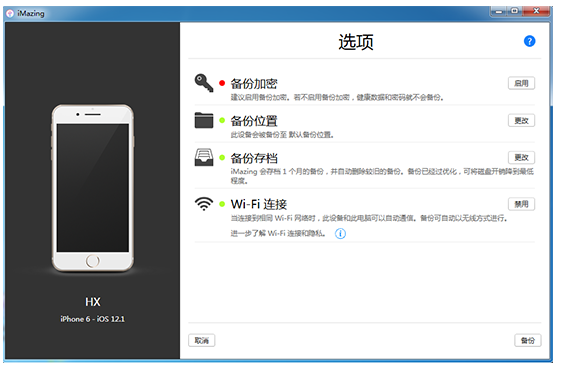Click 启用 to enable backup encryption
This screenshot has height=365, width=561.
(521, 83)
